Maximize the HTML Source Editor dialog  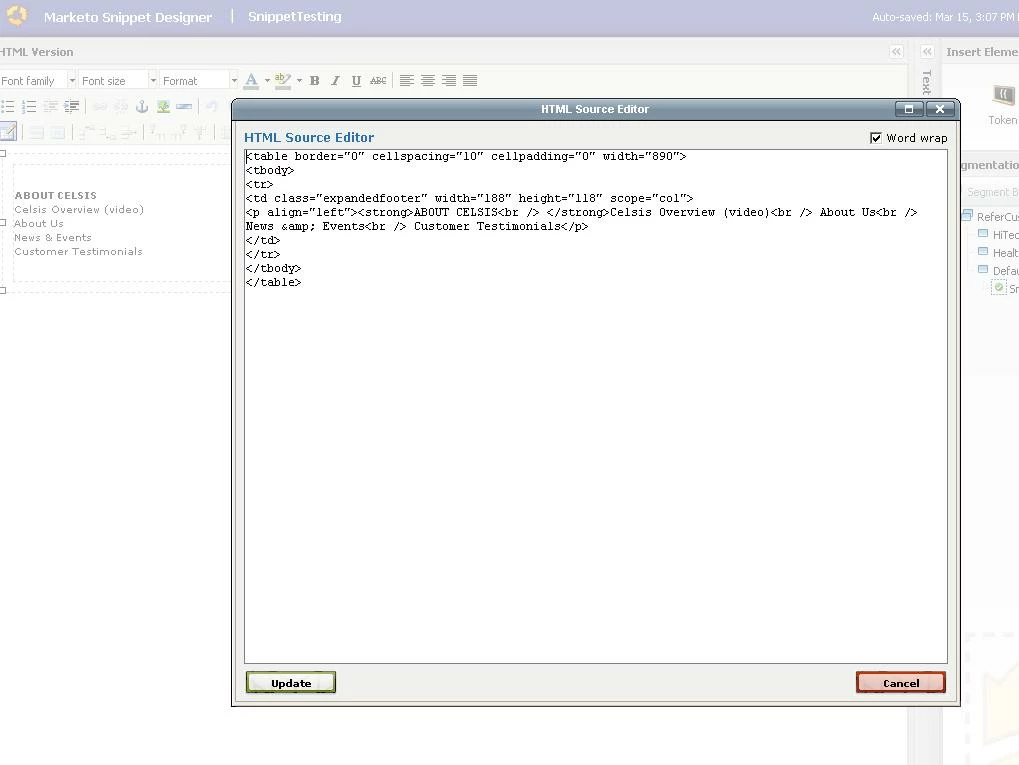click(909, 109)
